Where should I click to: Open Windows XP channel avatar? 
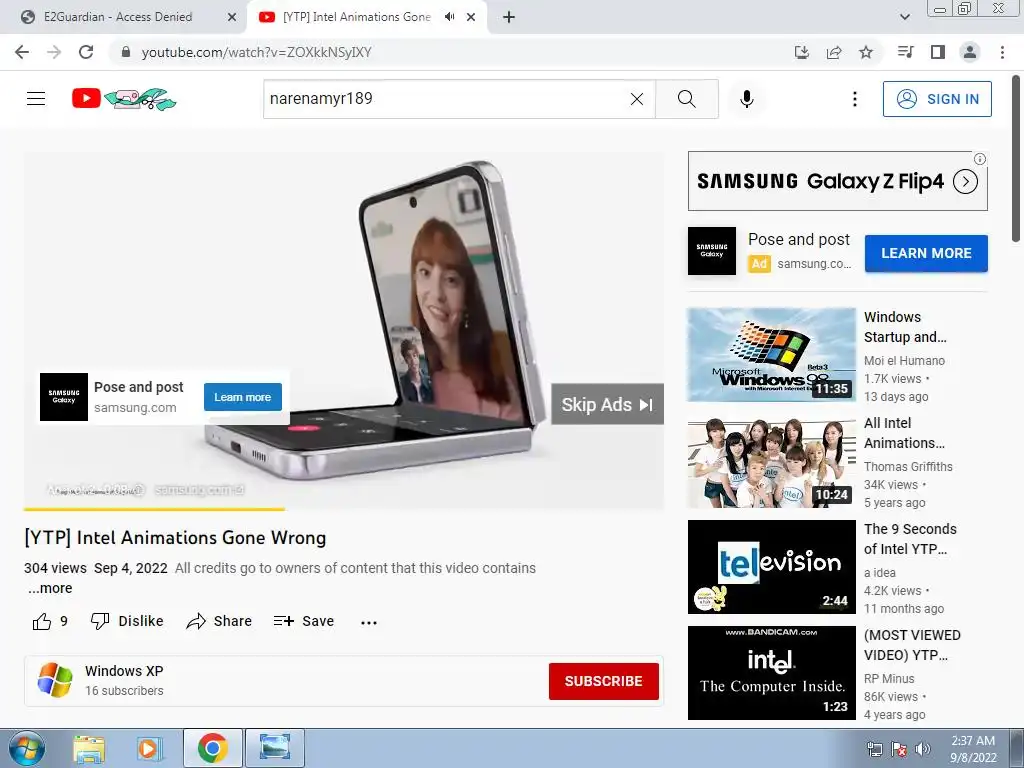coord(55,680)
